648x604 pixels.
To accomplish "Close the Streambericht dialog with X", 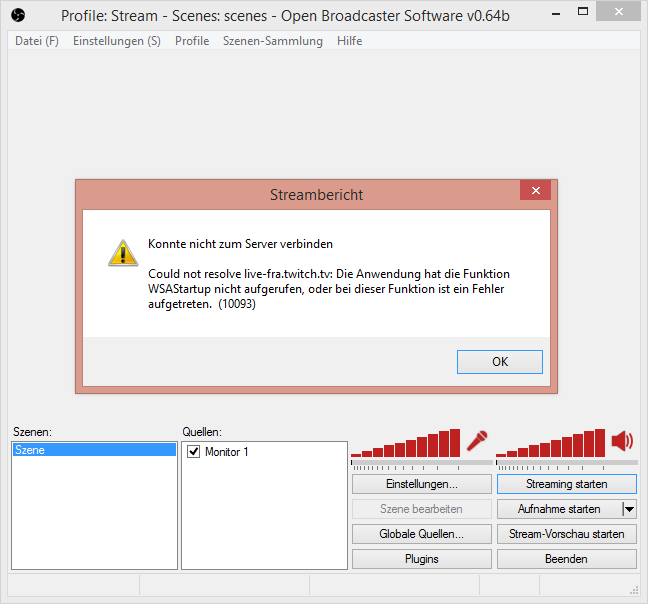I will point(536,190).
